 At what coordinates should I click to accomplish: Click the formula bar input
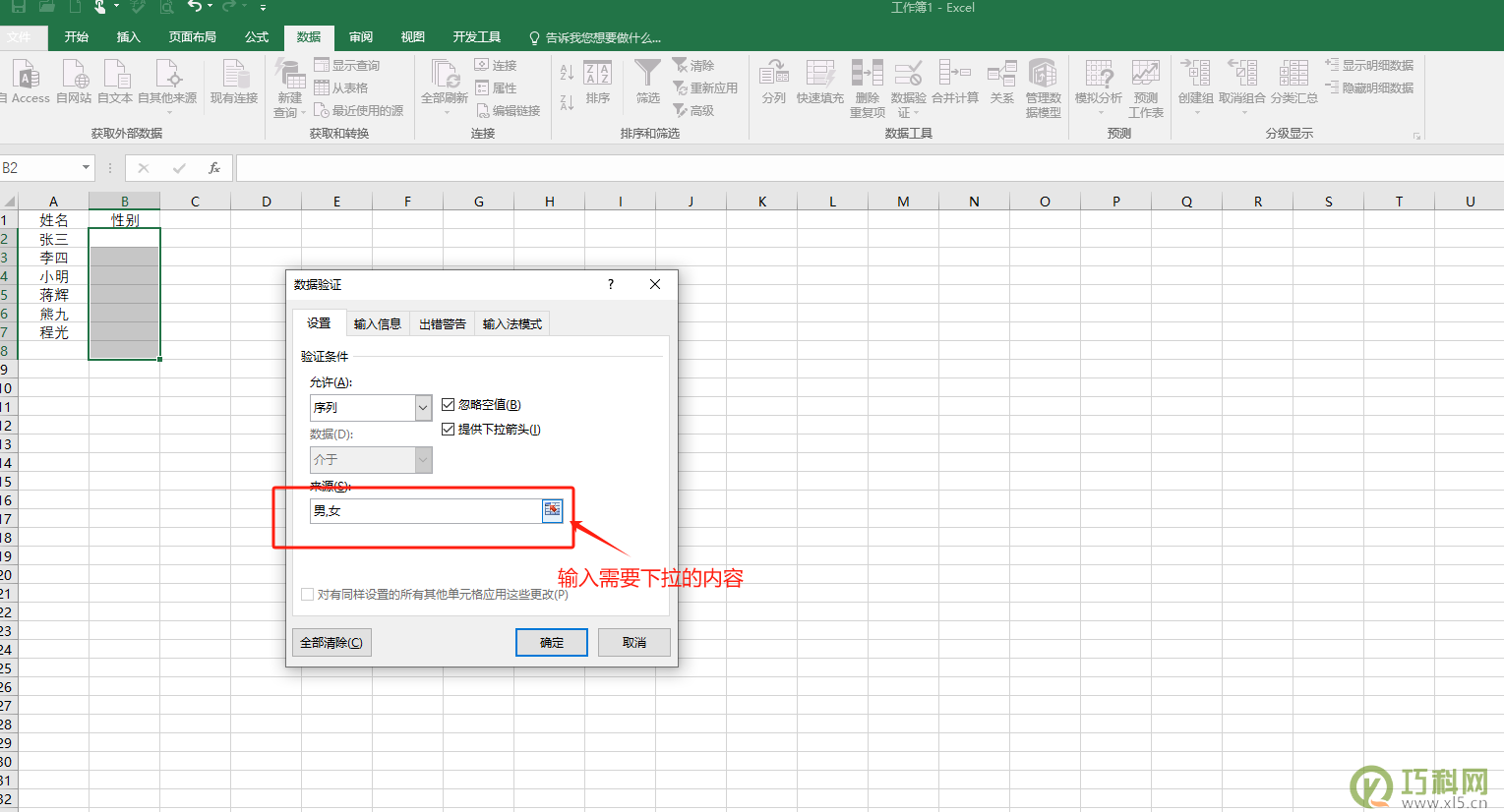(870, 168)
